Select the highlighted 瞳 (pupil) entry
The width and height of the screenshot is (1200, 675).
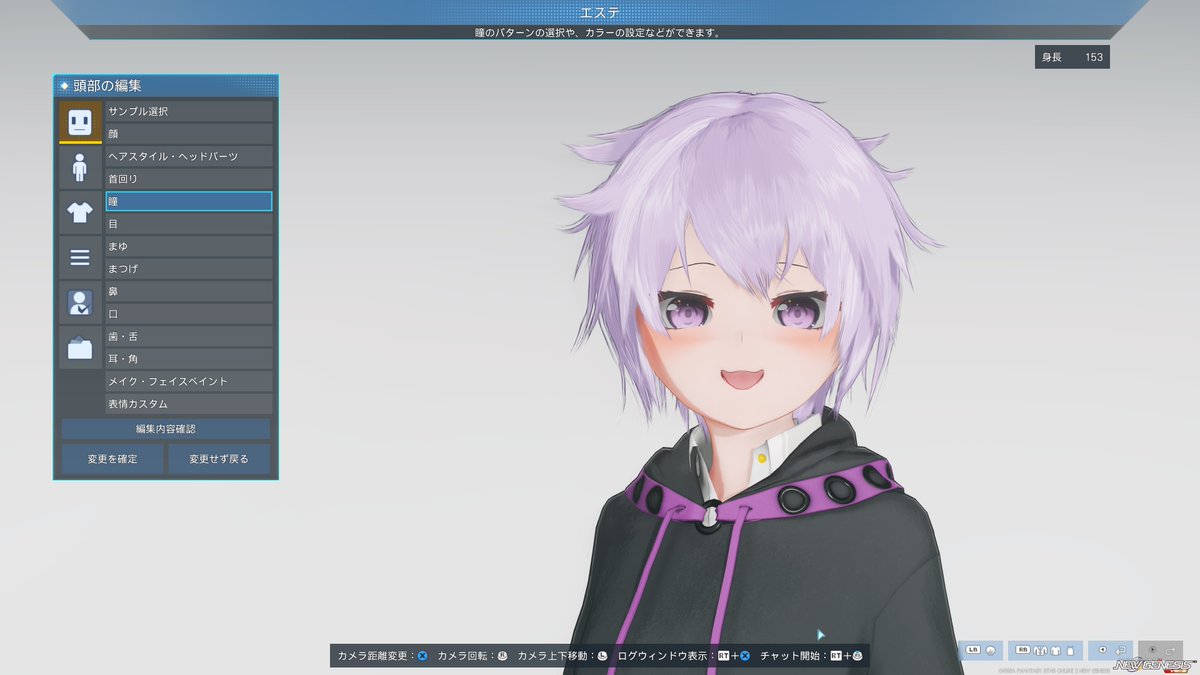[x=189, y=201]
